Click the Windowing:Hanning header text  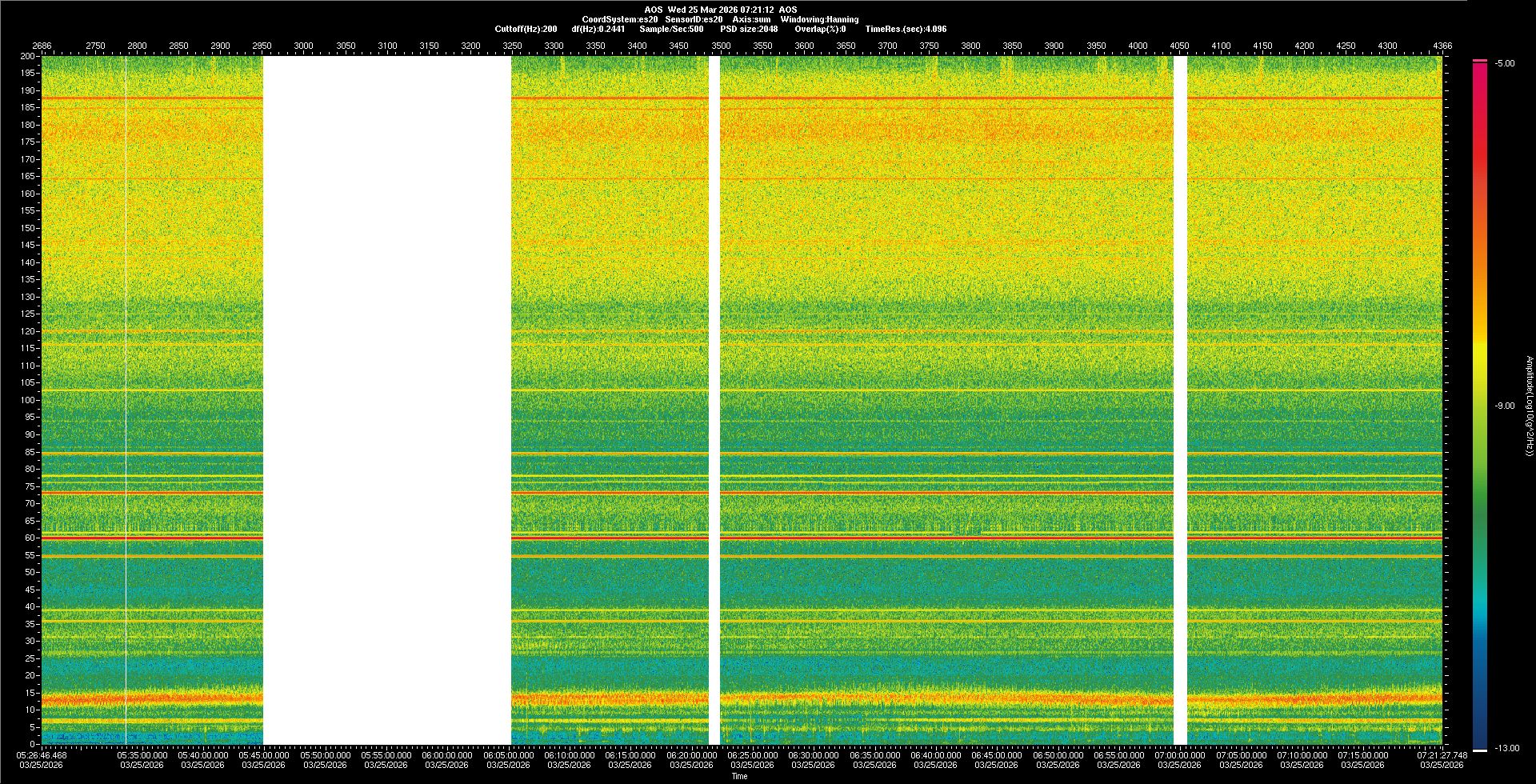819,19
